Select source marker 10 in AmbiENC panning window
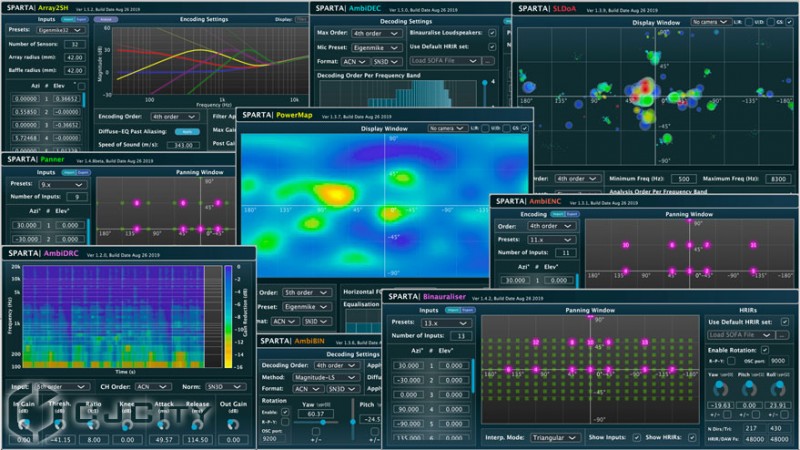Viewport: 800px width, 450px height. (626, 245)
